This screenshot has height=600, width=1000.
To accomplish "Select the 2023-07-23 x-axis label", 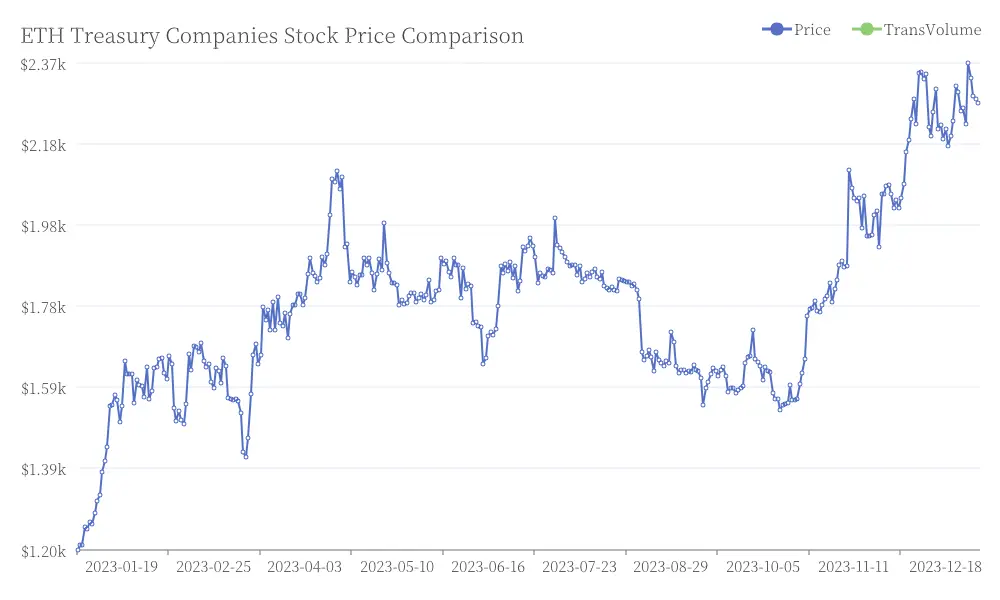I will click(x=579, y=566).
